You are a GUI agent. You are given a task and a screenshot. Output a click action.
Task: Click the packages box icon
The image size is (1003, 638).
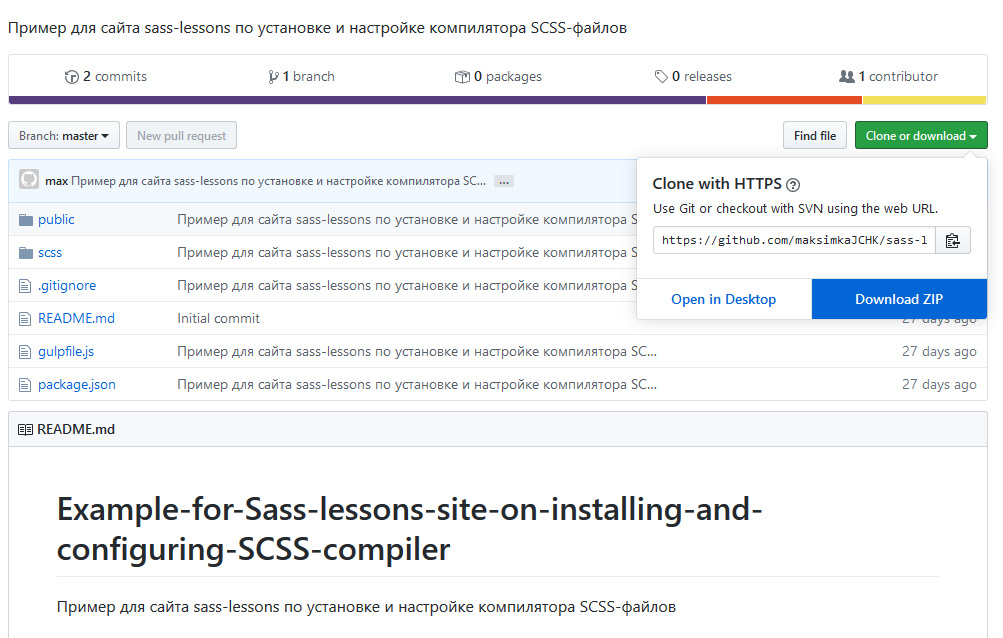click(x=462, y=77)
